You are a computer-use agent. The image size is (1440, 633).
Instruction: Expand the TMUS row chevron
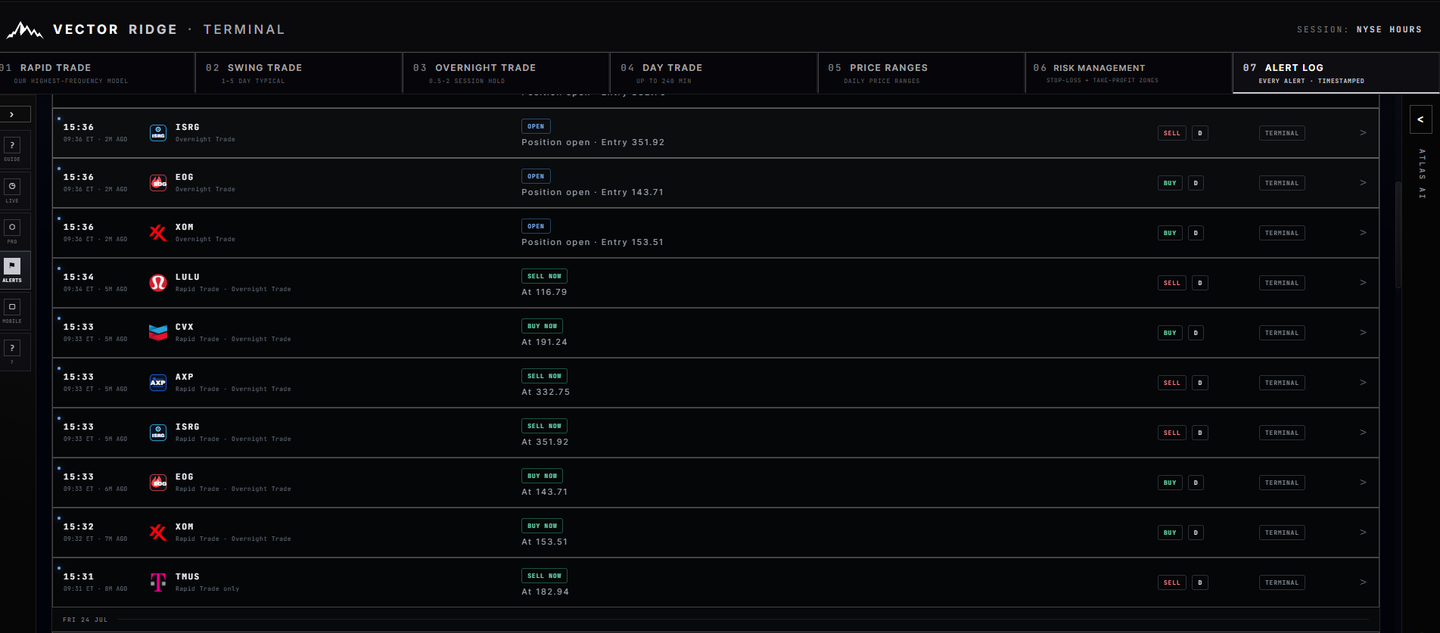1362,583
